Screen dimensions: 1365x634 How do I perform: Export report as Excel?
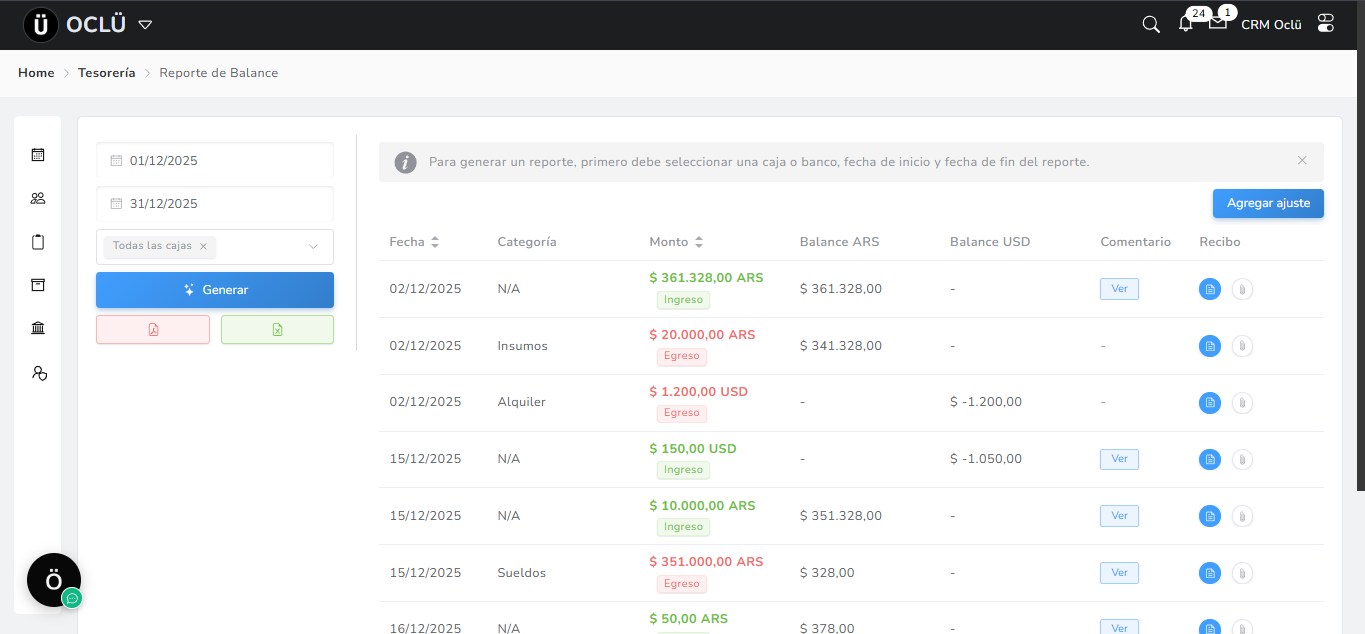(x=277, y=330)
